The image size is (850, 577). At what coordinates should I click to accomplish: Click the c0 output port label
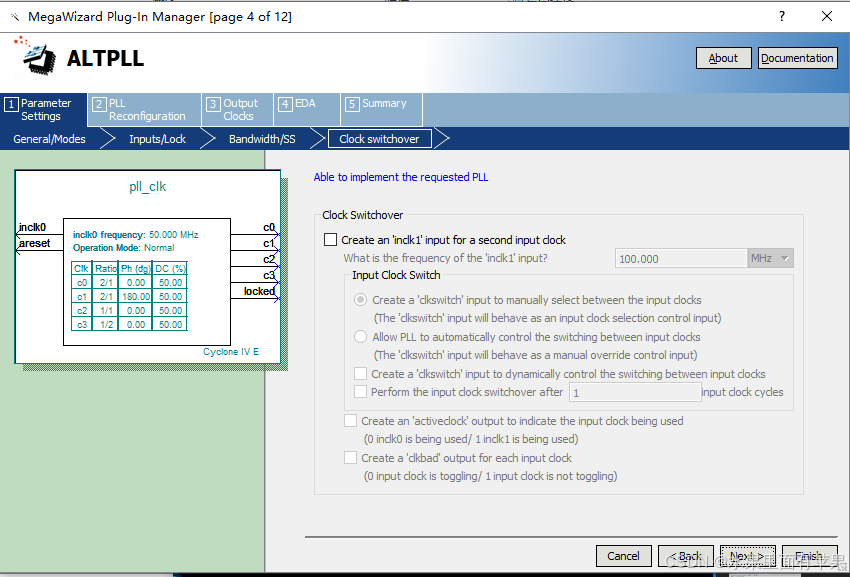tap(269, 227)
